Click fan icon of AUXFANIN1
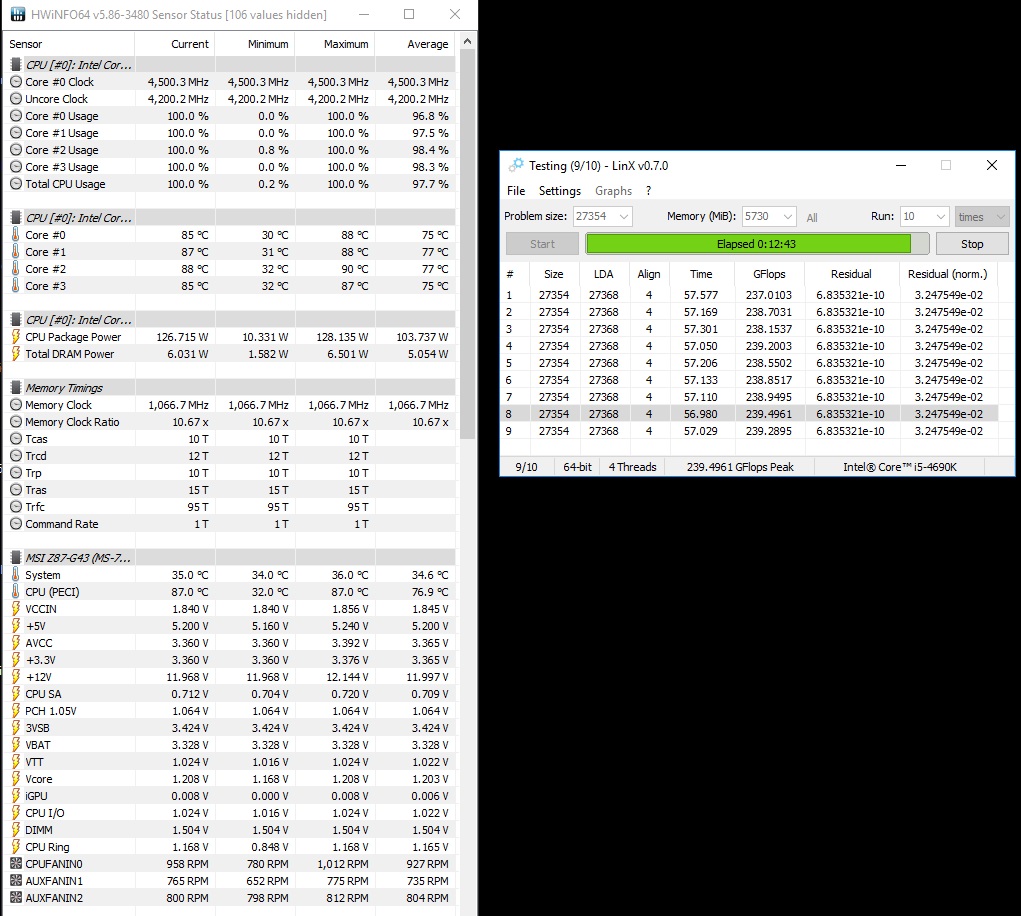Screen dimensions: 1021x916 pyautogui.click(x=16, y=880)
